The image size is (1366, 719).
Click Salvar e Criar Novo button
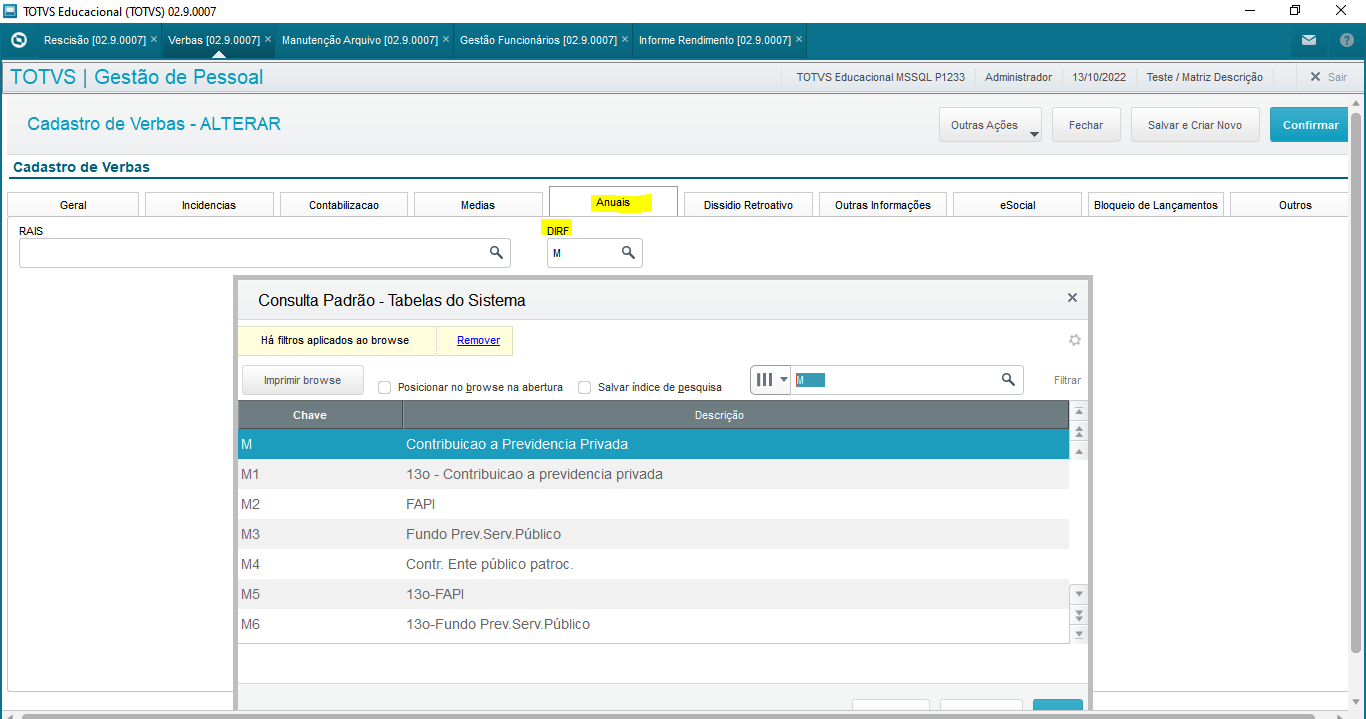[1195, 125]
